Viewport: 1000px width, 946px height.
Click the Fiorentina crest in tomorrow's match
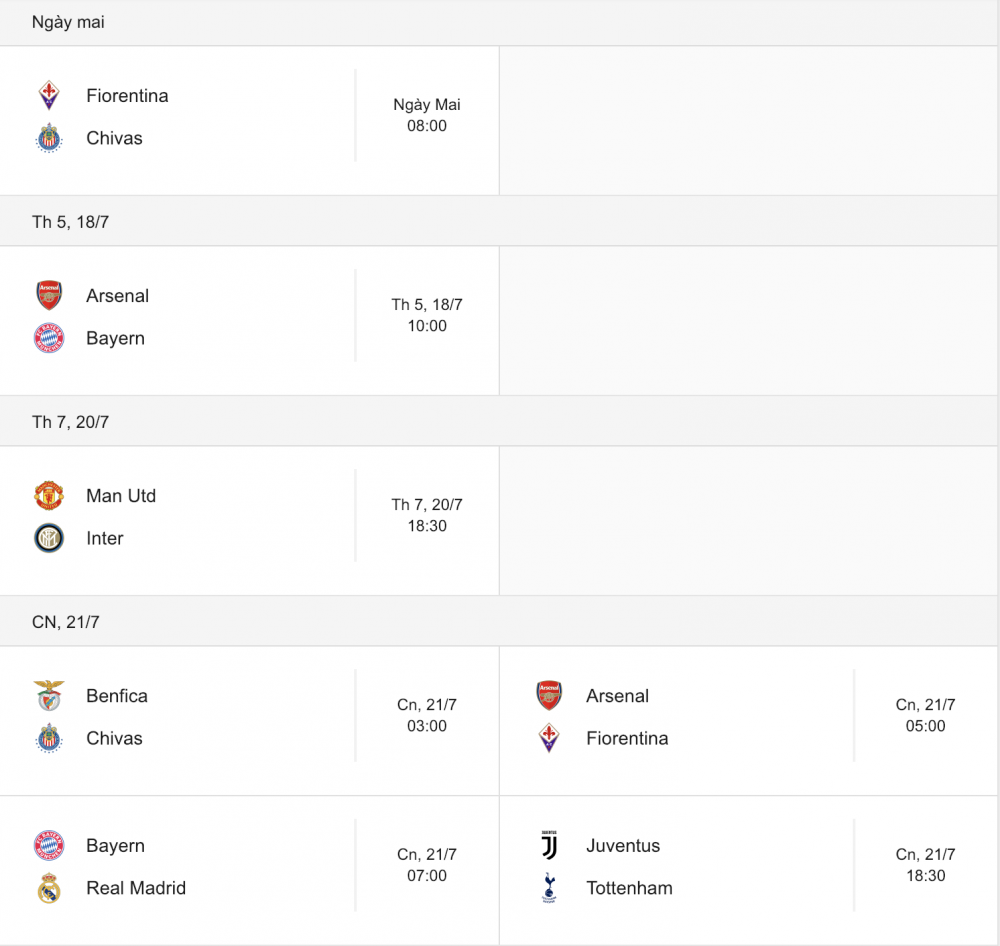pos(49,96)
